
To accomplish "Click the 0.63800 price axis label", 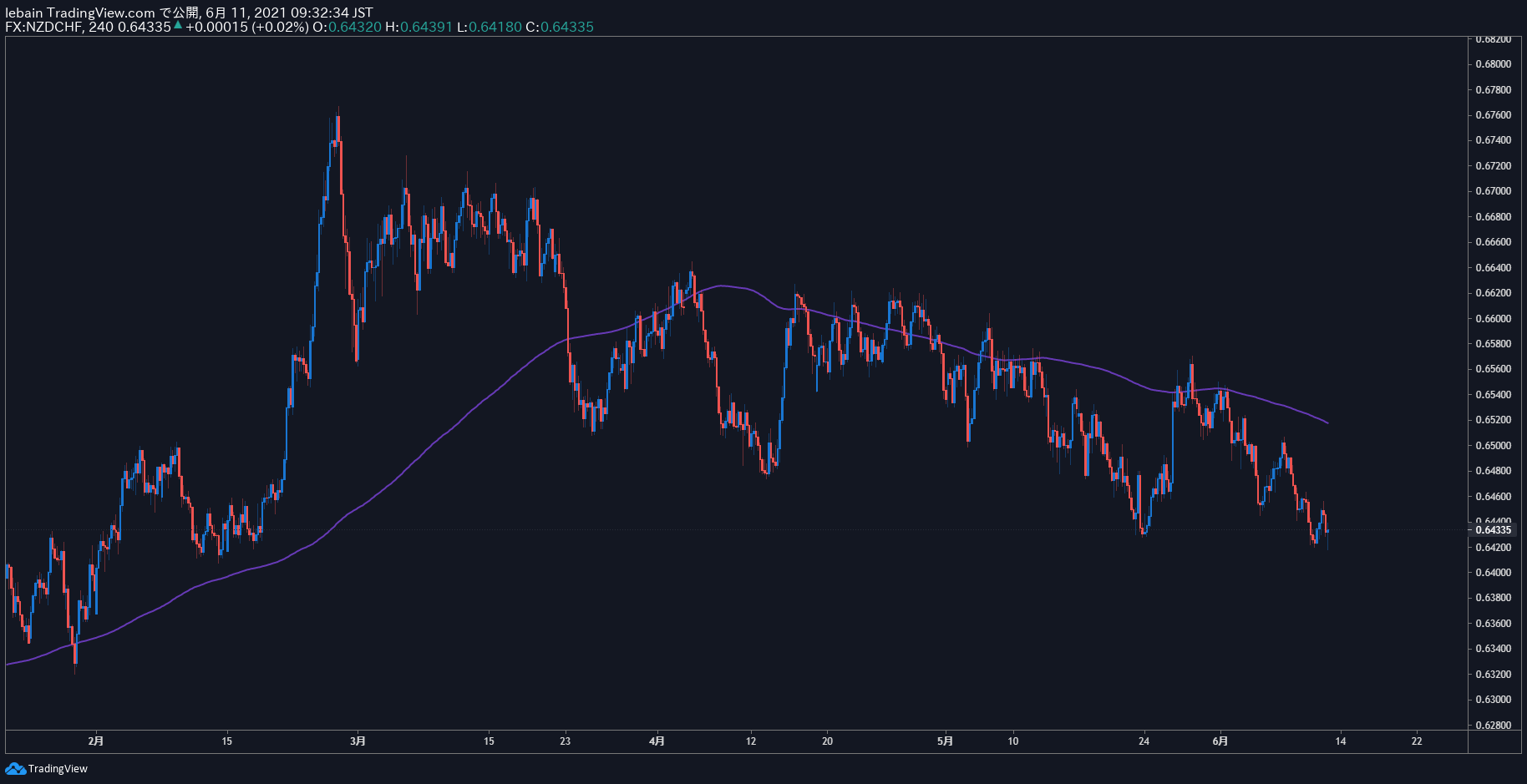I will pos(1493,598).
